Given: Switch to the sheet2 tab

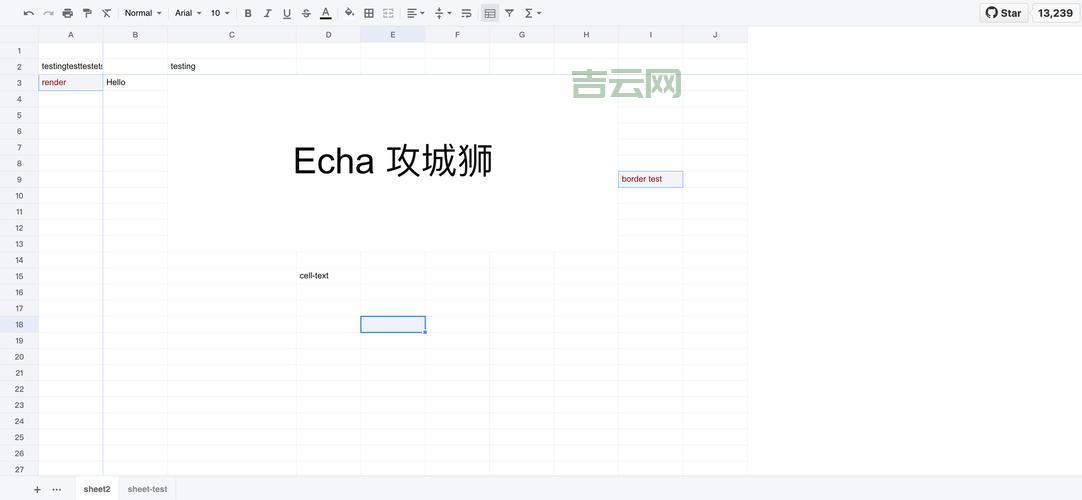Looking at the screenshot, I should click(97, 489).
